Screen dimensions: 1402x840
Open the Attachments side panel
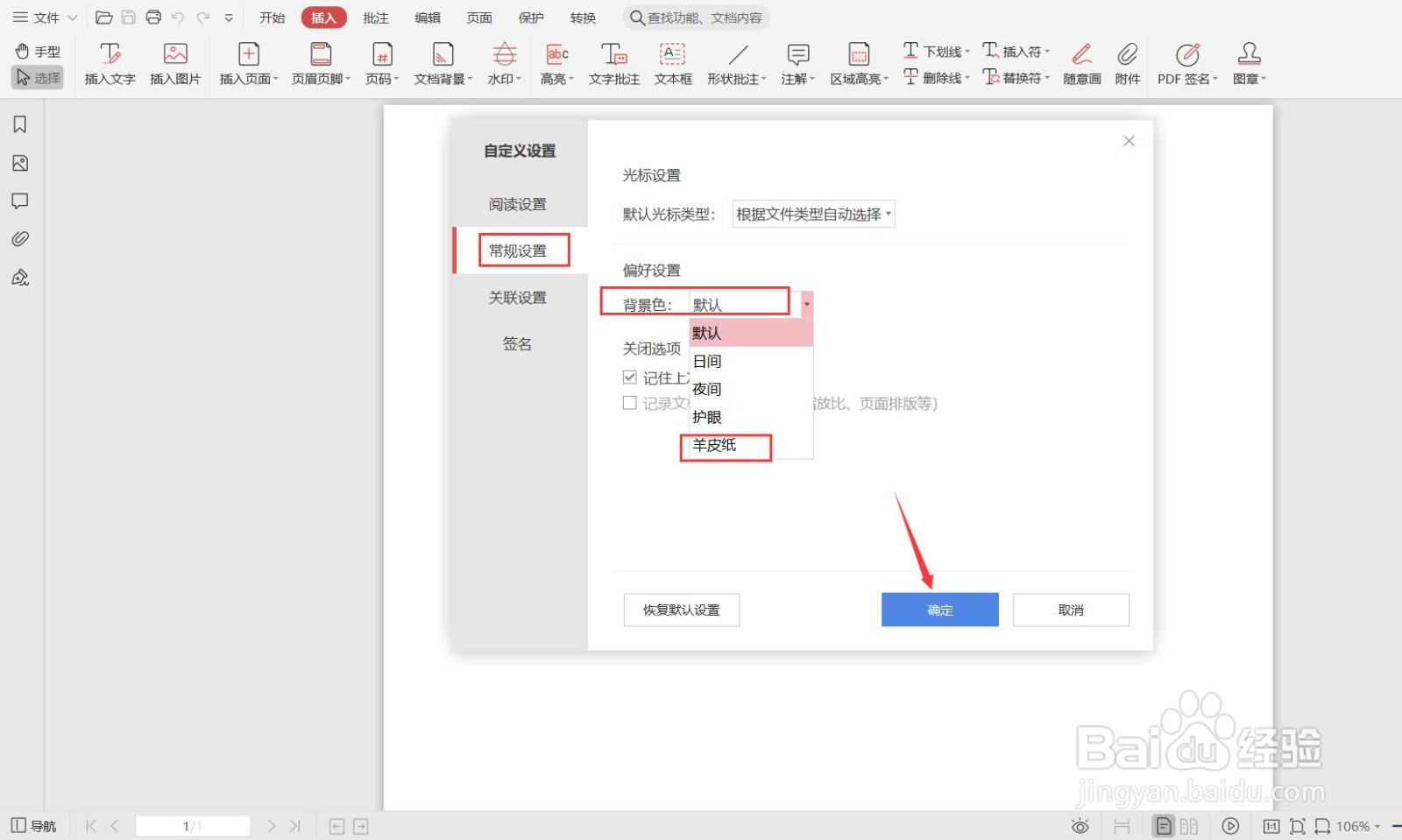[x=20, y=239]
